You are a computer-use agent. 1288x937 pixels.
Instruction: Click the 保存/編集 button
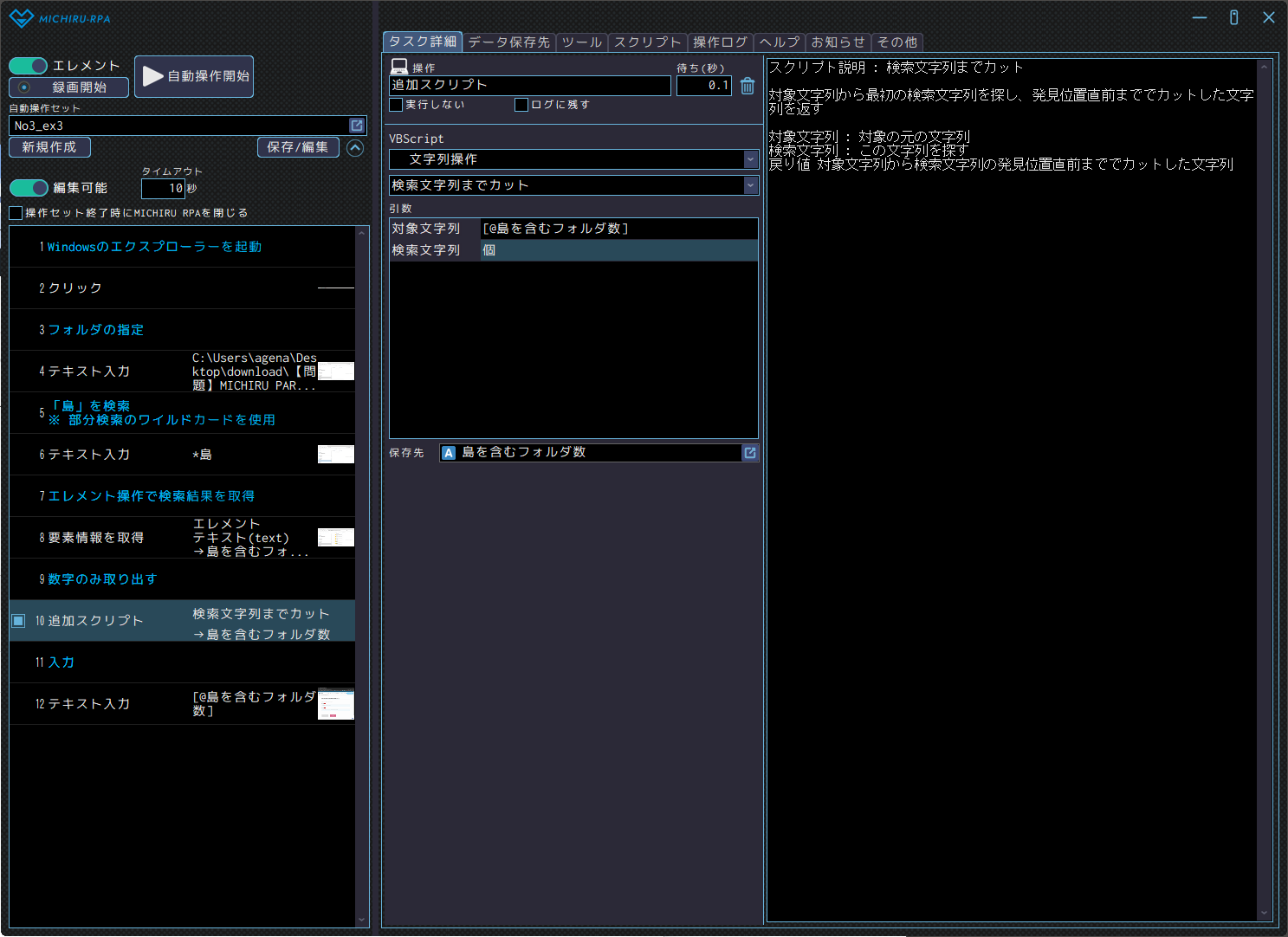click(297, 147)
